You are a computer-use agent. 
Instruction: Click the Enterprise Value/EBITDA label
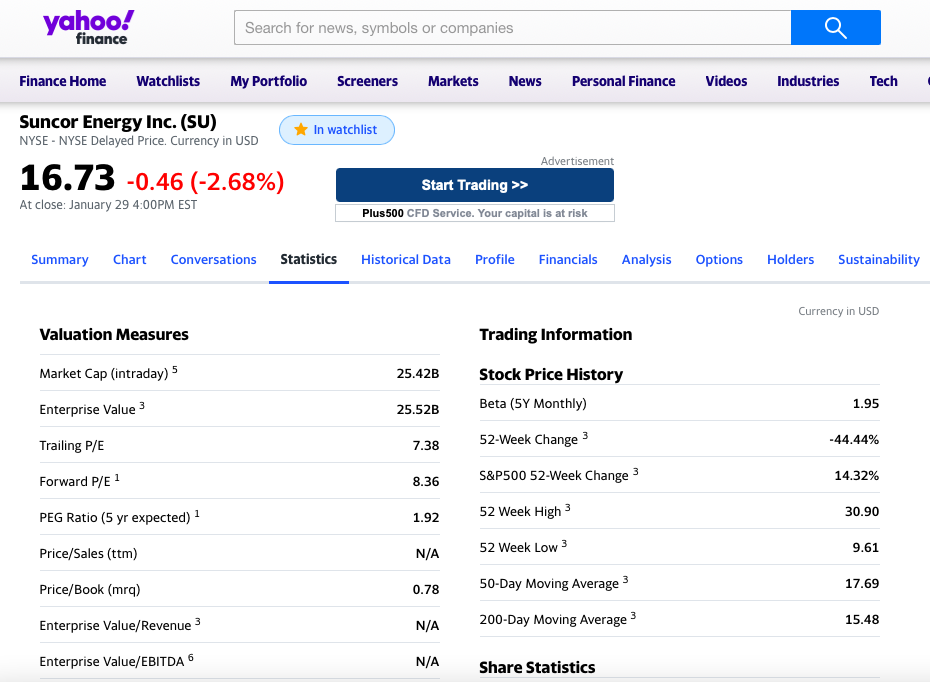(x=112, y=662)
